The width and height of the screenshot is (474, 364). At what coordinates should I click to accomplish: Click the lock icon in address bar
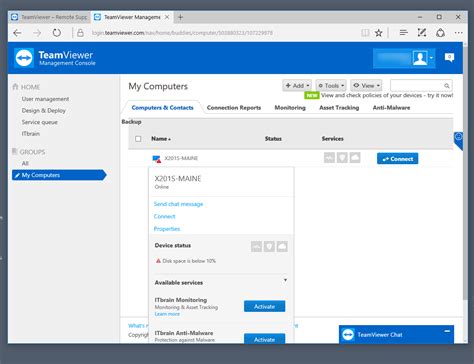(x=80, y=33)
